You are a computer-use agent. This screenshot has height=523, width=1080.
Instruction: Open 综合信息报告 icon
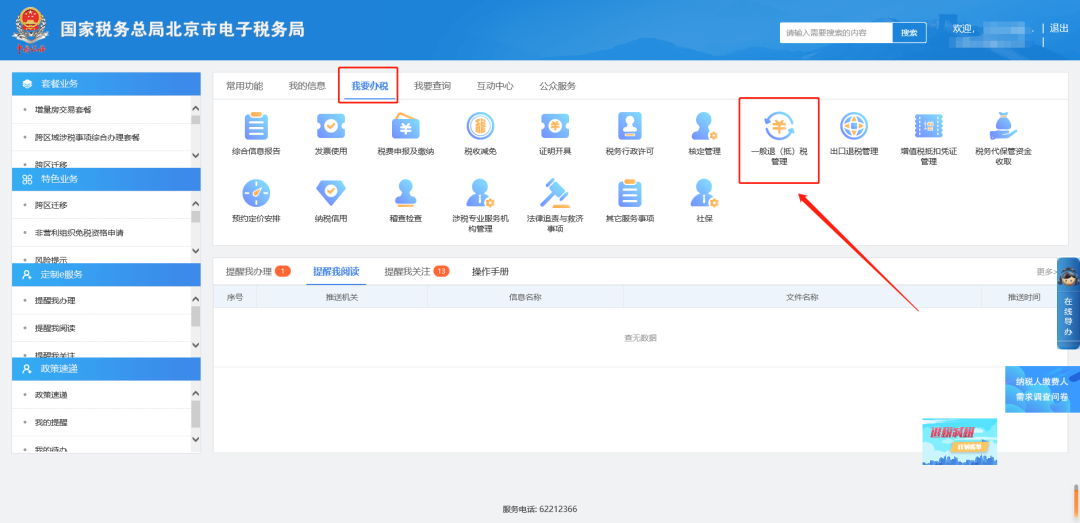coord(256,127)
